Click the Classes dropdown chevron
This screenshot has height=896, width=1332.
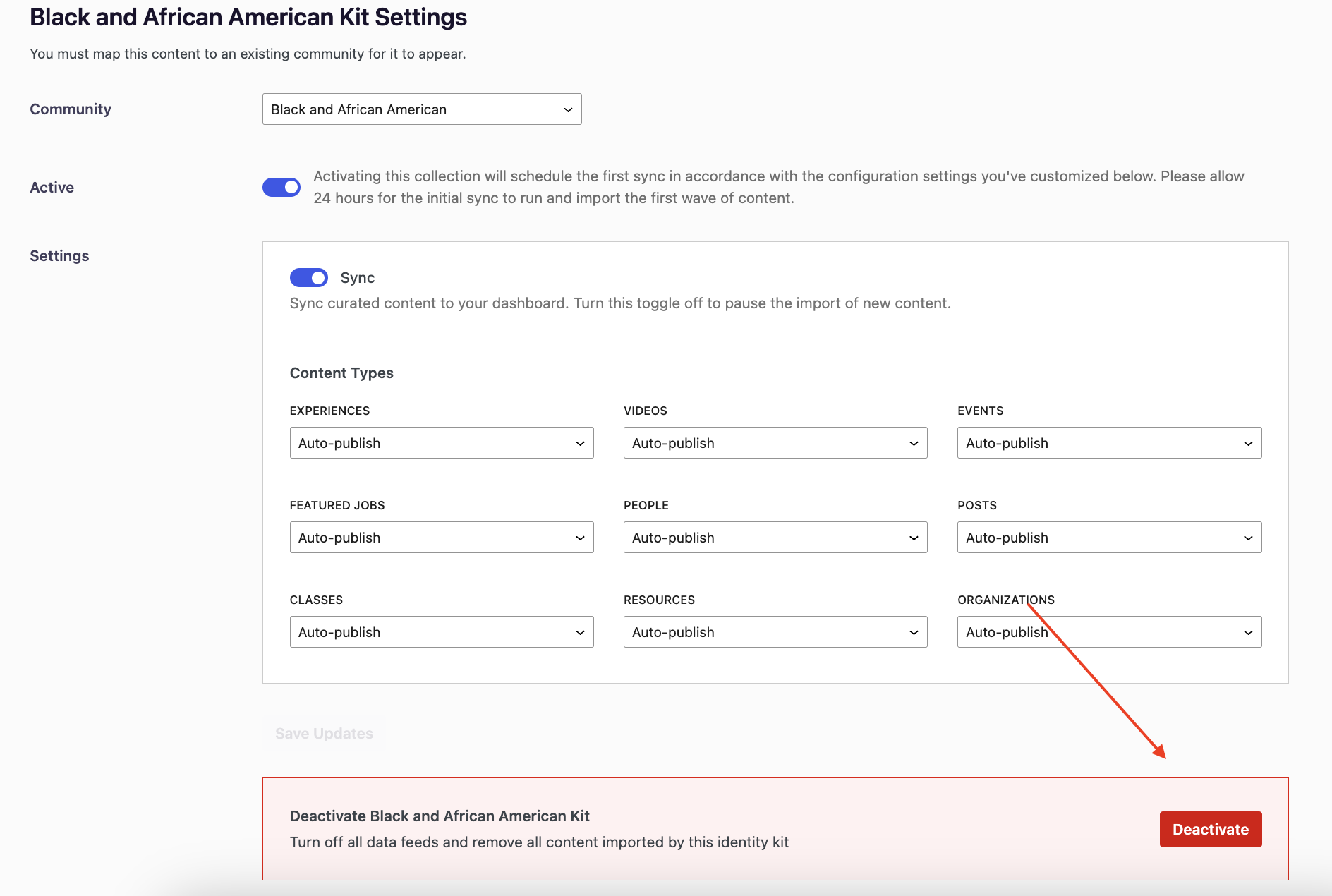point(581,631)
